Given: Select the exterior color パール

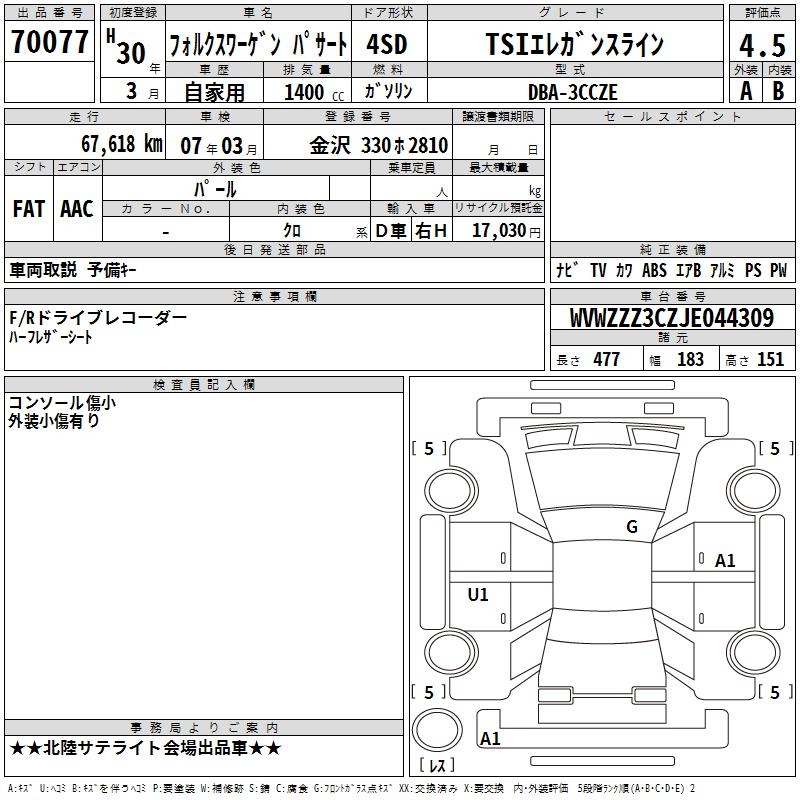Looking at the screenshot, I should (x=215, y=189).
